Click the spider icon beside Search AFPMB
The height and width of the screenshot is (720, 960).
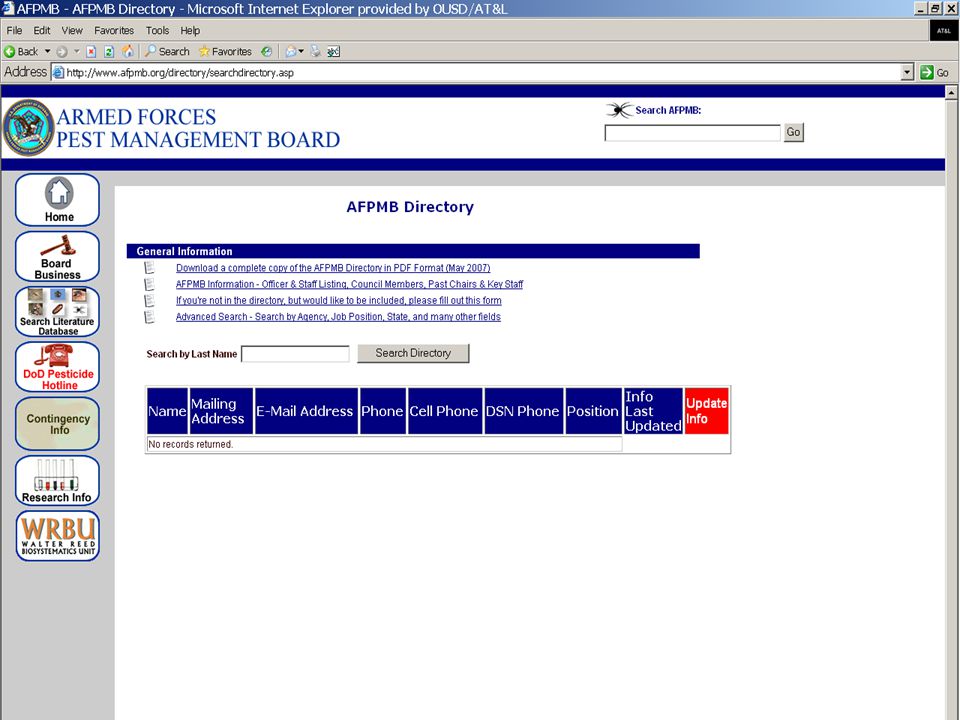(619, 110)
